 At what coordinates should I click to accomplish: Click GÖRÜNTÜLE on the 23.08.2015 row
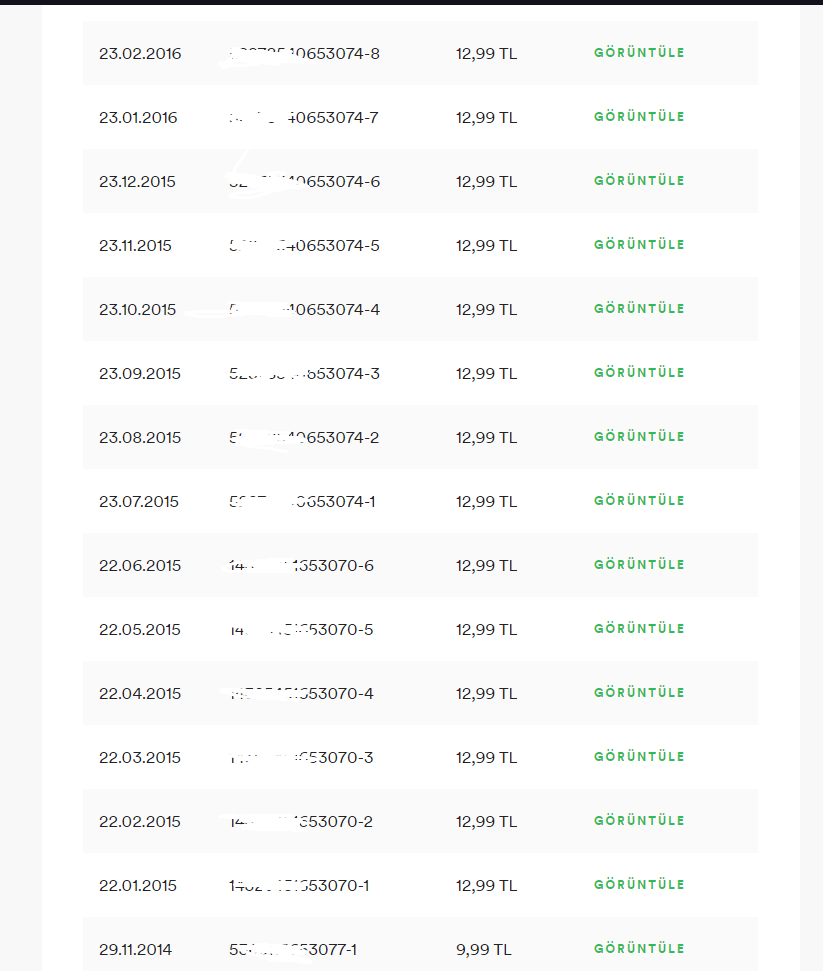coord(639,437)
